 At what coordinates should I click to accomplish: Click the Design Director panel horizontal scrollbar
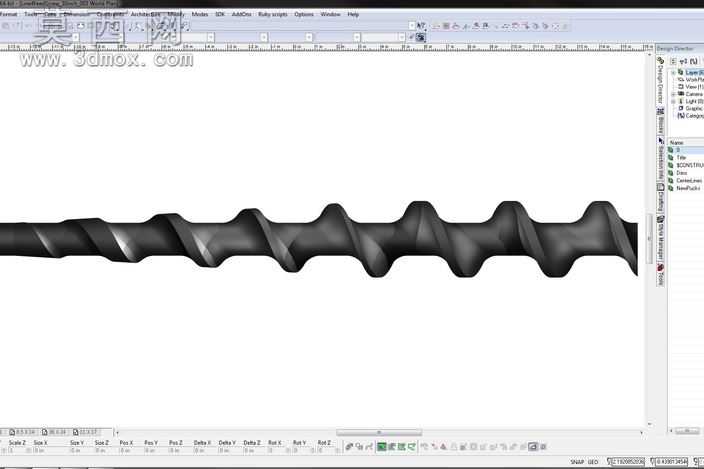tap(687, 431)
